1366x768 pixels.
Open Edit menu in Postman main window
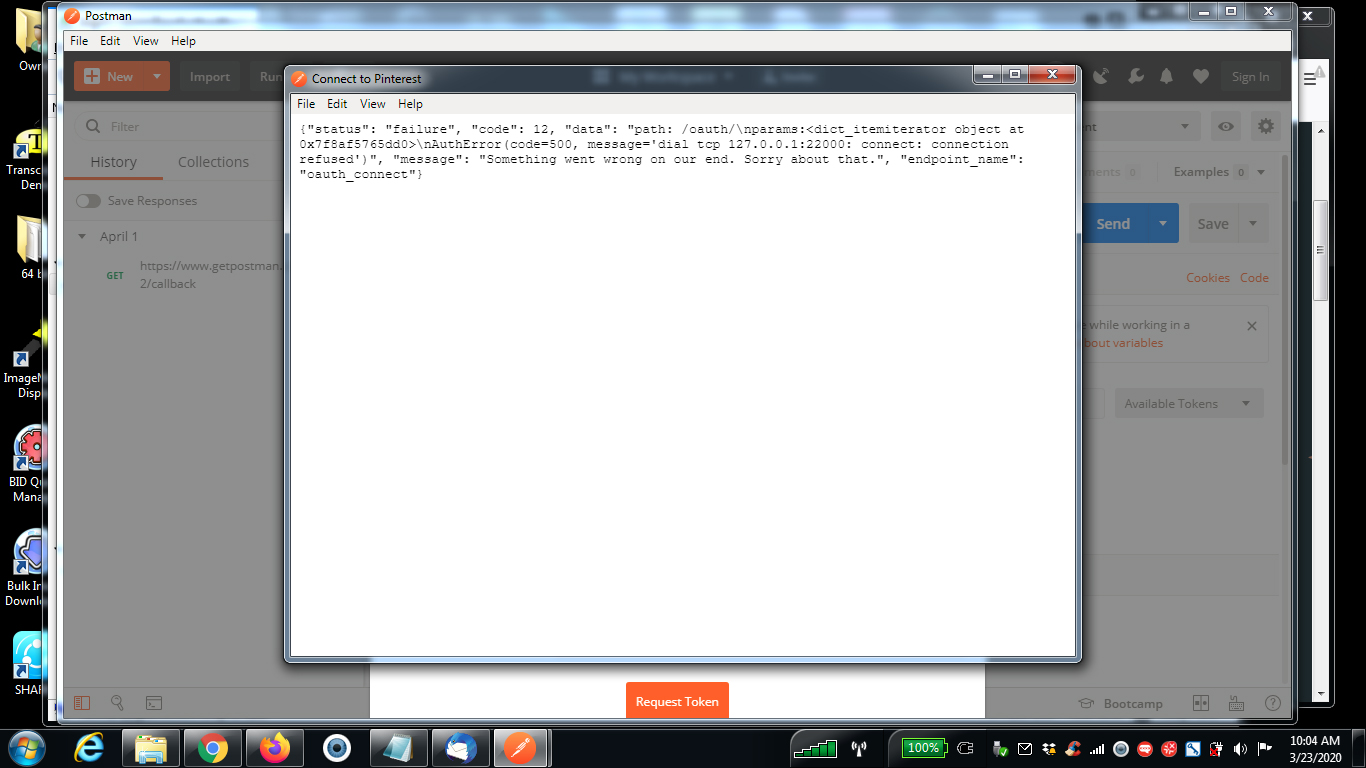coord(110,41)
